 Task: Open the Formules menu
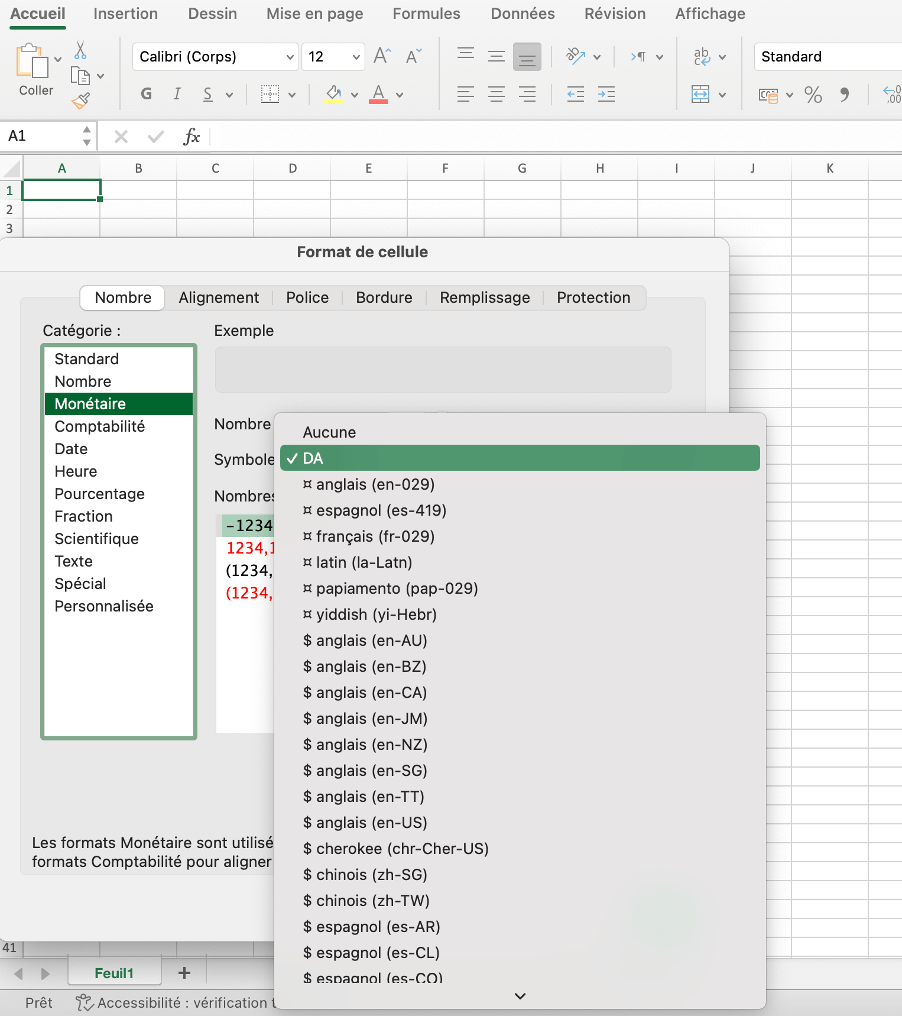click(426, 14)
